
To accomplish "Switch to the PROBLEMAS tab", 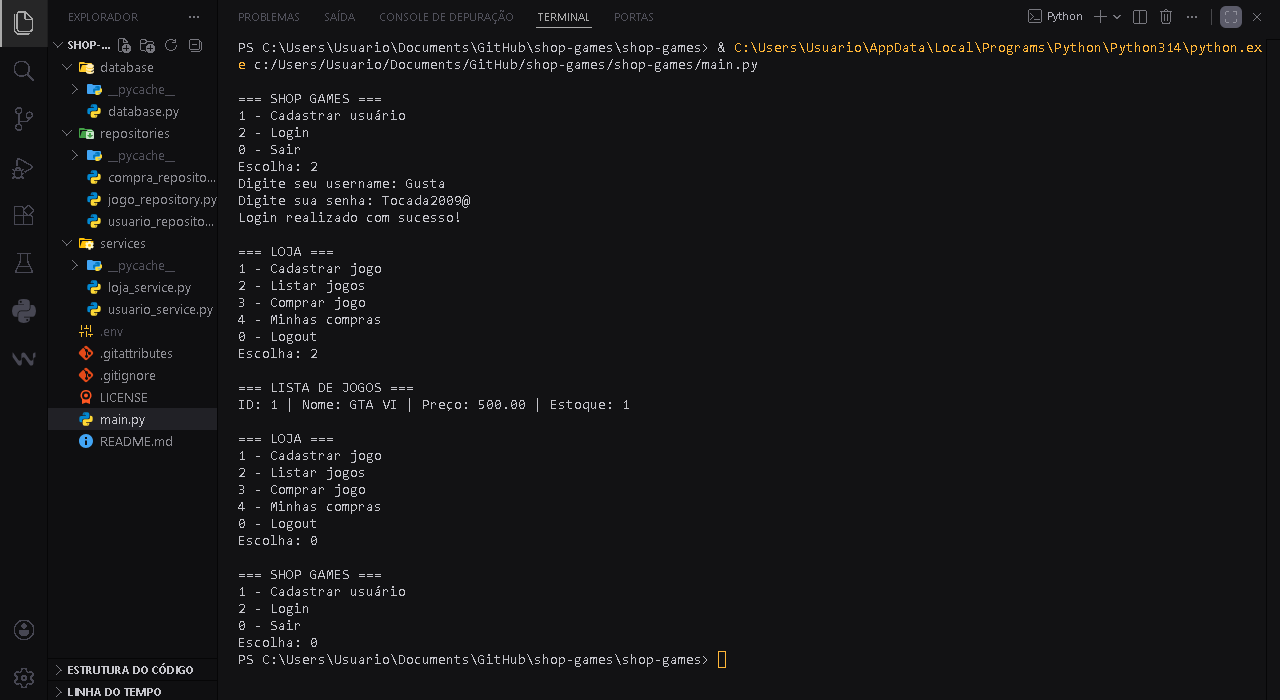I will 268,17.
